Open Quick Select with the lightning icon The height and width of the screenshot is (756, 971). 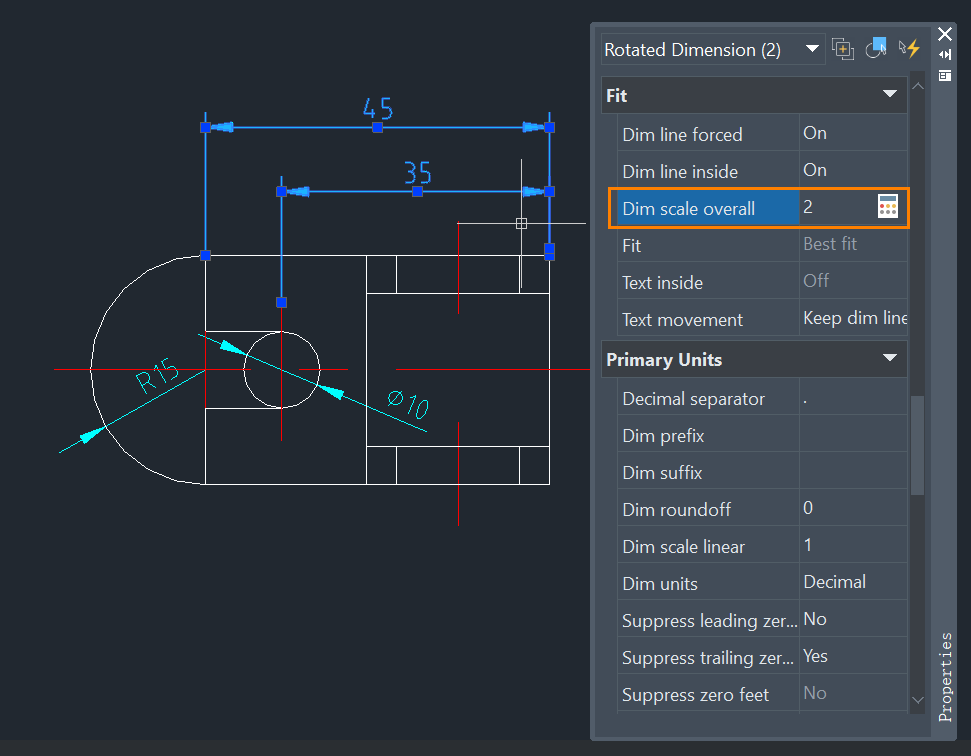[x=909, y=49]
